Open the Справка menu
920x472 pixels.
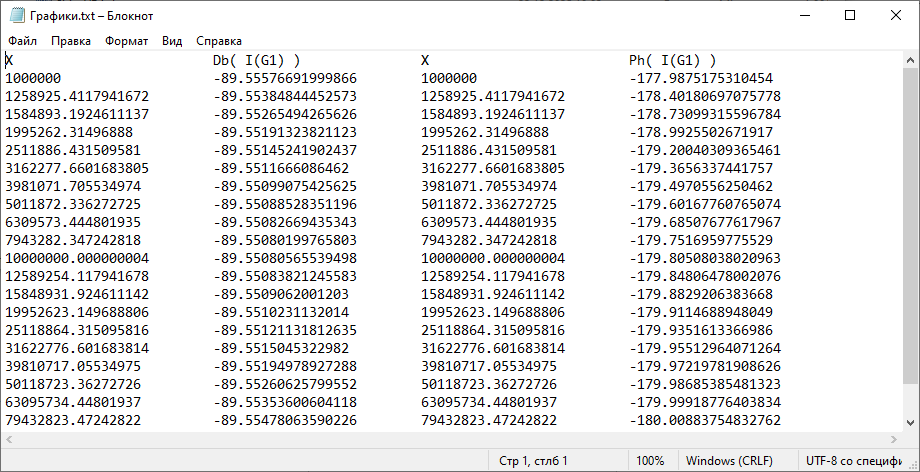219,41
